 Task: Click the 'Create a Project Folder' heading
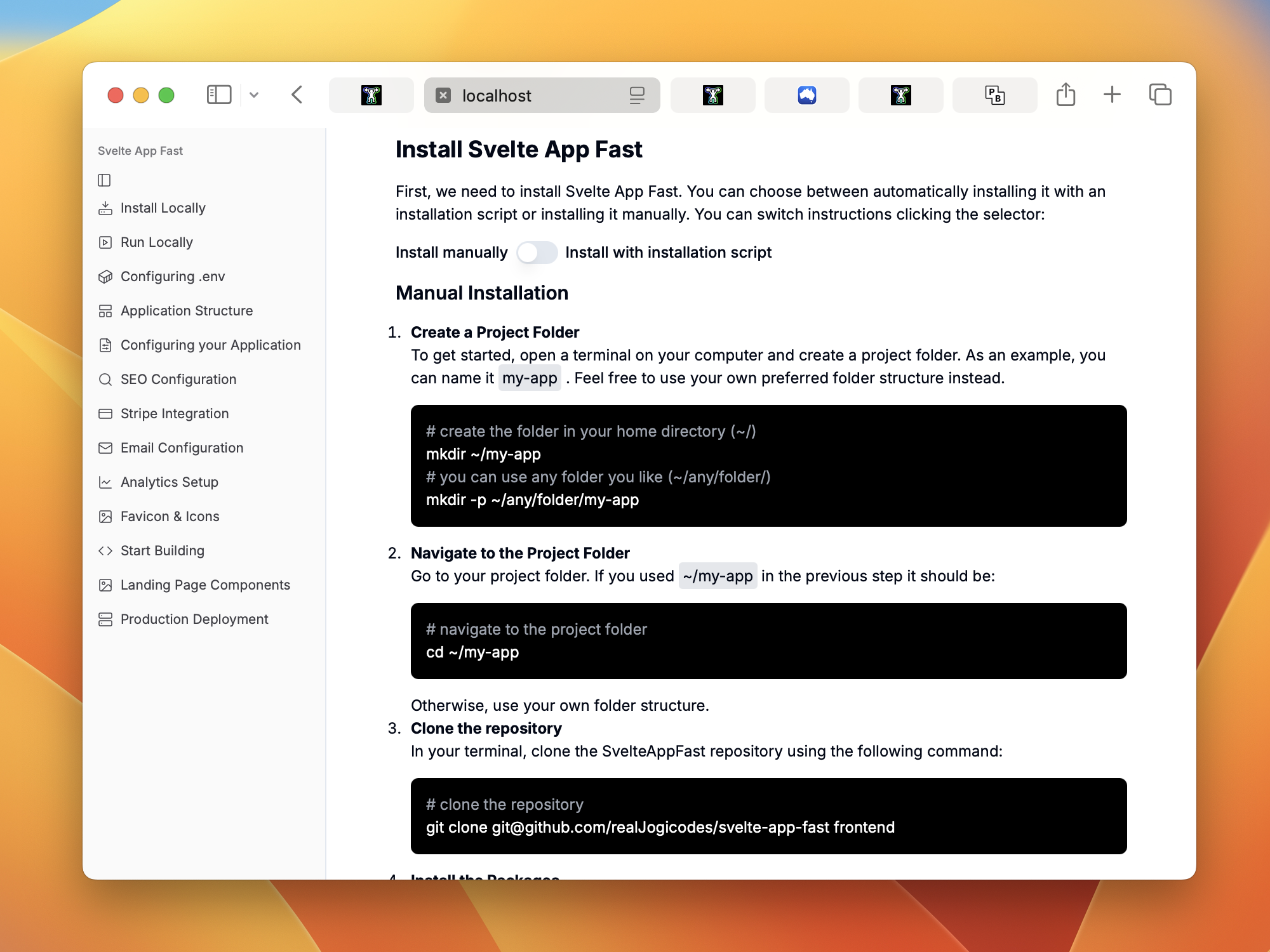[x=495, y=333]
